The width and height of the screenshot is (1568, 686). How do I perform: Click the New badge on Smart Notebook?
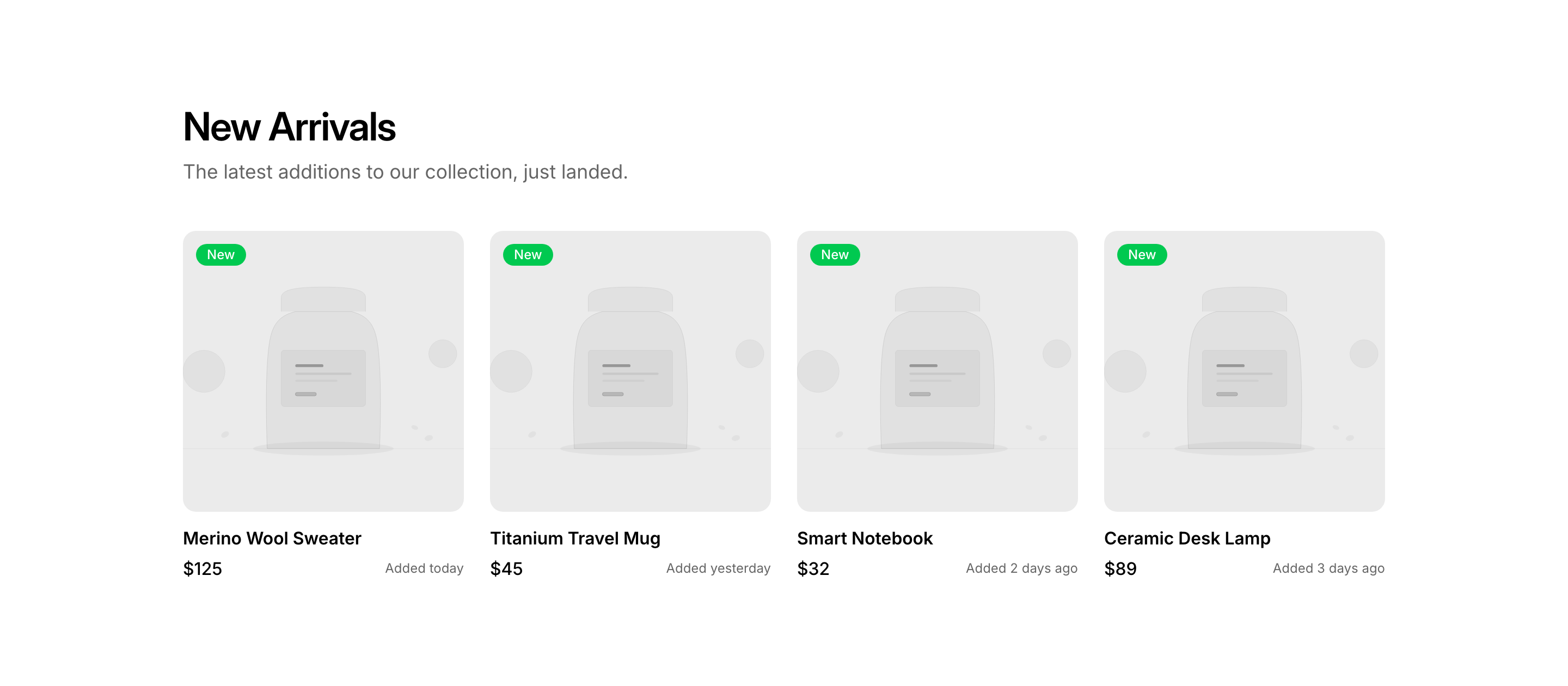pyautogui.click(x=835, y=254)
